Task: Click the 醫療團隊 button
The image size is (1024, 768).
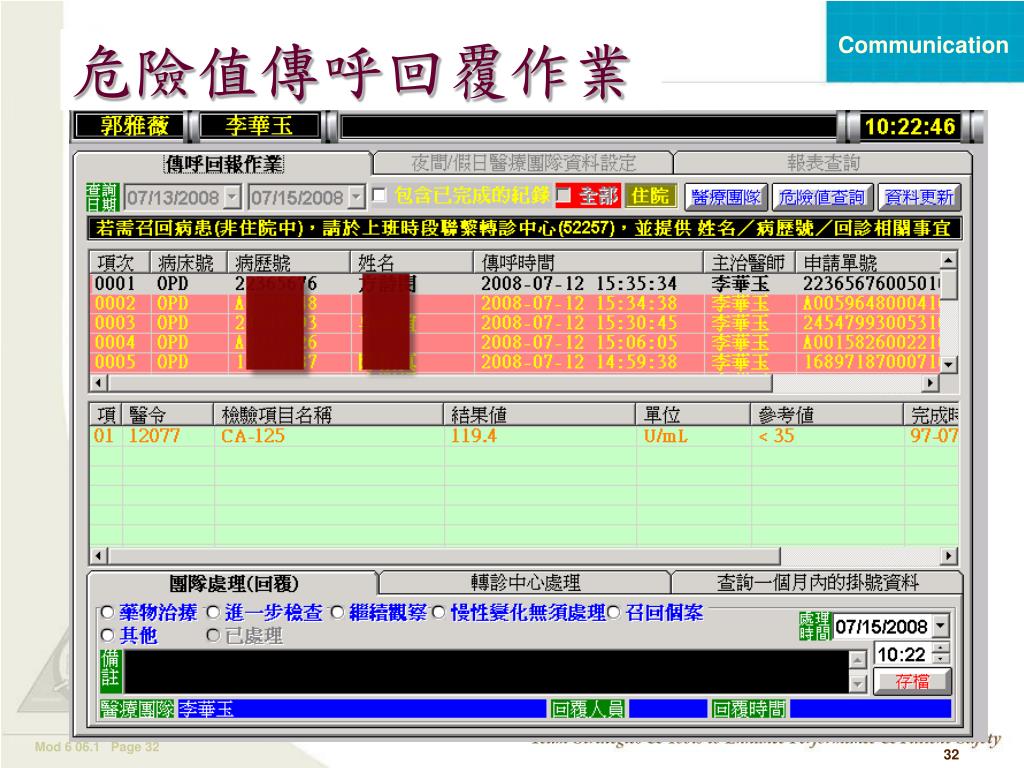Action: click(x=726, y=197)
